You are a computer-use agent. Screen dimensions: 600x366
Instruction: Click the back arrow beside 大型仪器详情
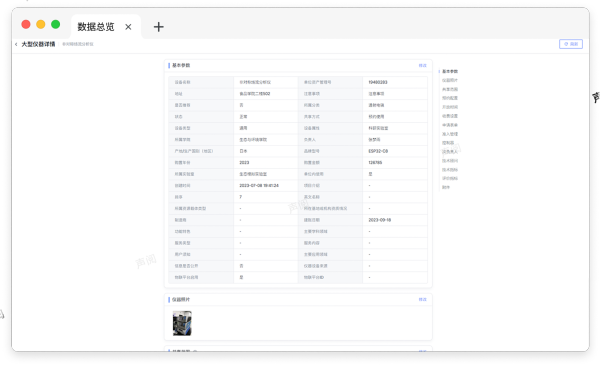click(16, 44)
